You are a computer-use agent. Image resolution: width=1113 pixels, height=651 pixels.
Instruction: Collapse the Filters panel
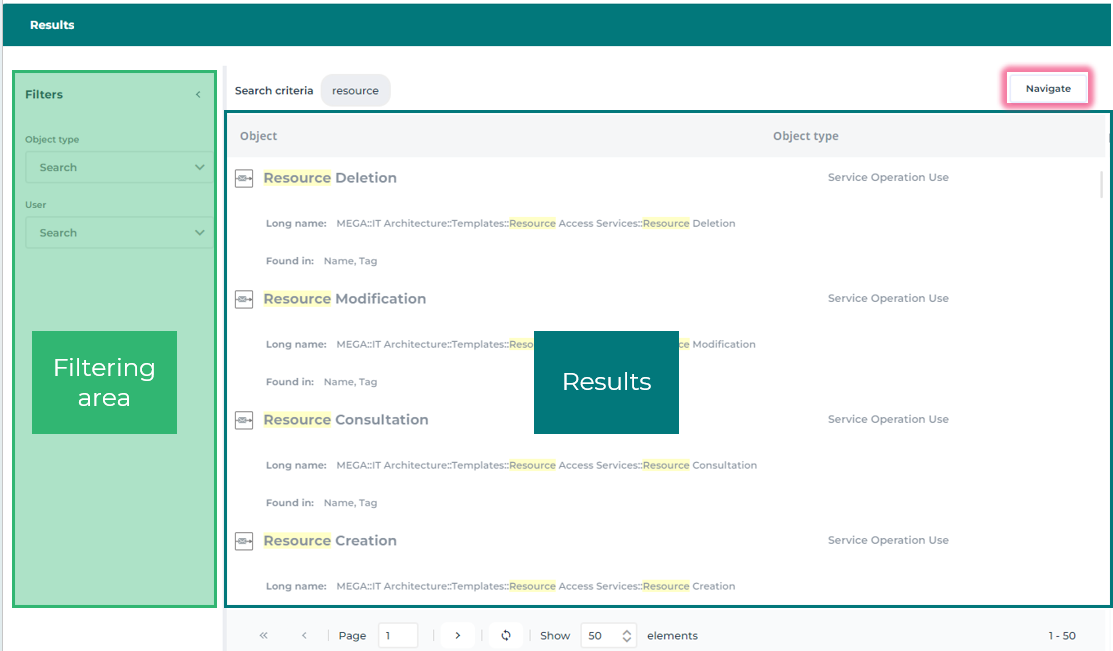click(x=198, y=95)
